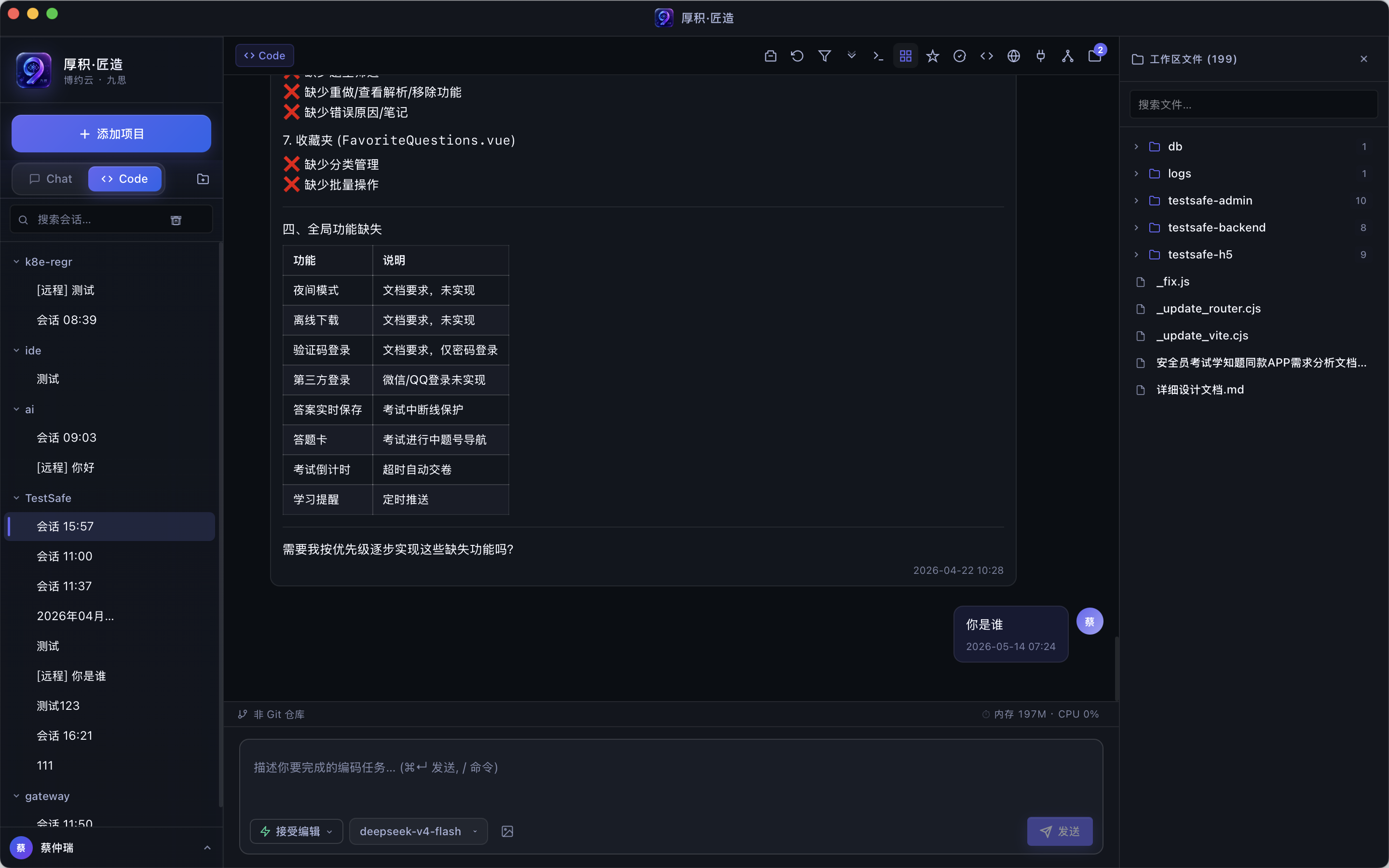The image size is (1389, 868).
Task: Select the [远程] 你好 conversation
Action: 110,468
